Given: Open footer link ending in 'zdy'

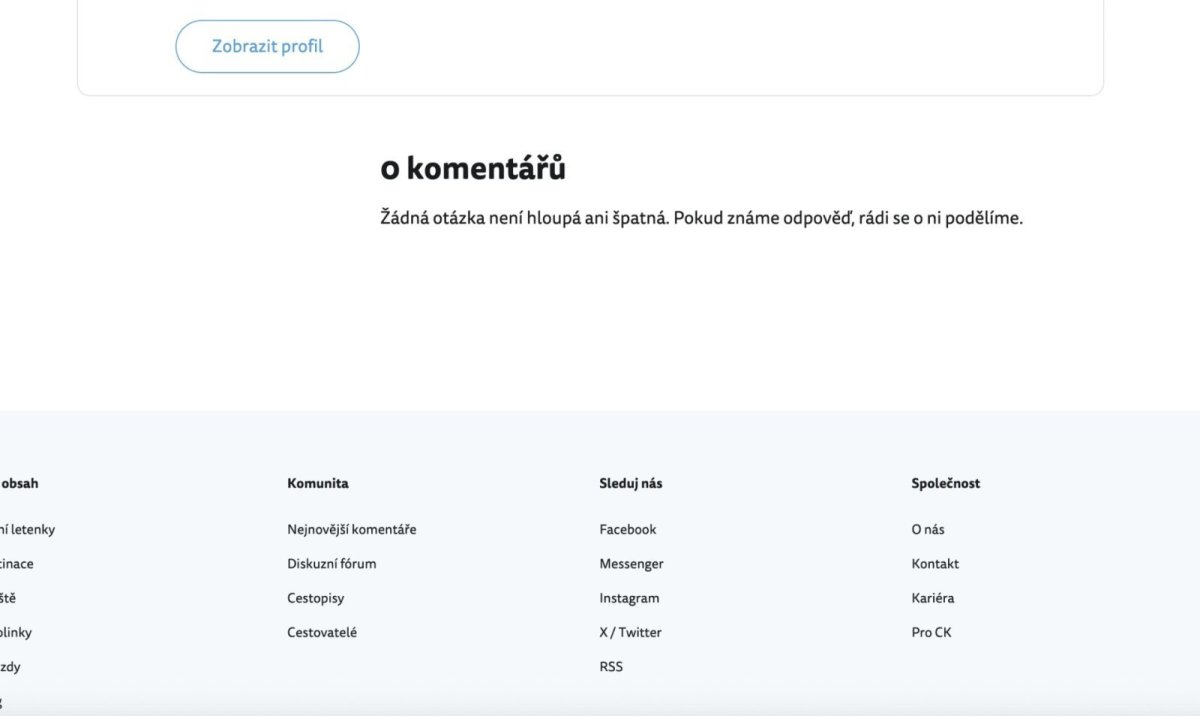Looking at the screenshot, I should click(10, 667).
